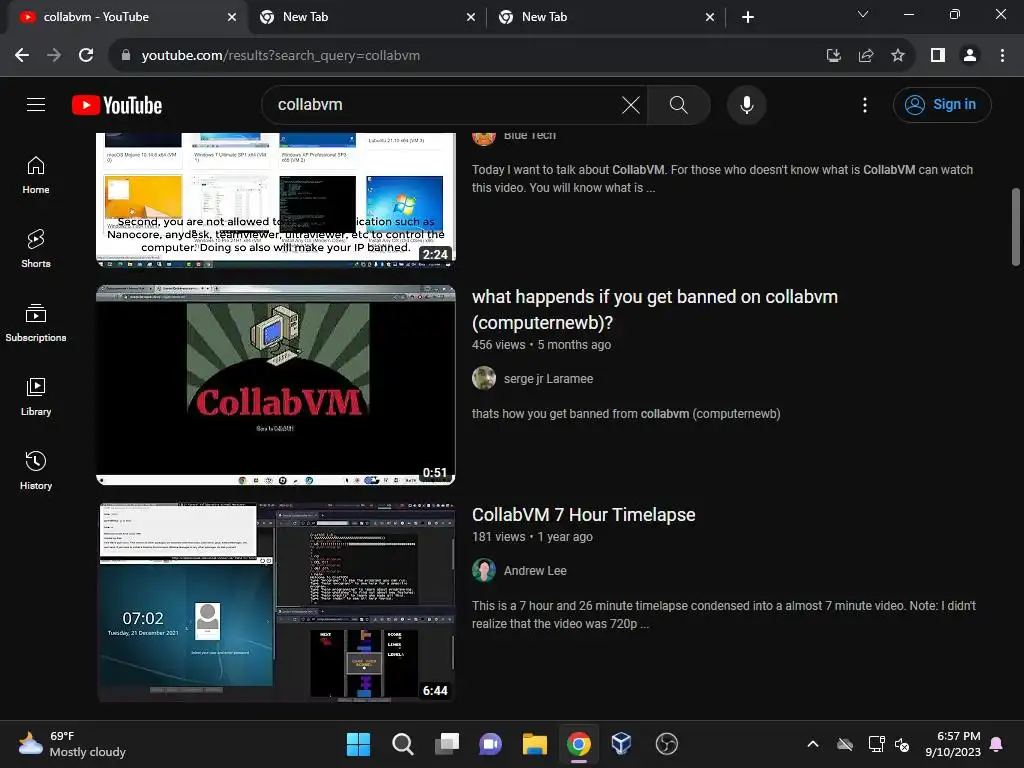Open Home in the sidebar
Image resolution: width=1024 pixels, height=768 pixels.
pos(36,175)
